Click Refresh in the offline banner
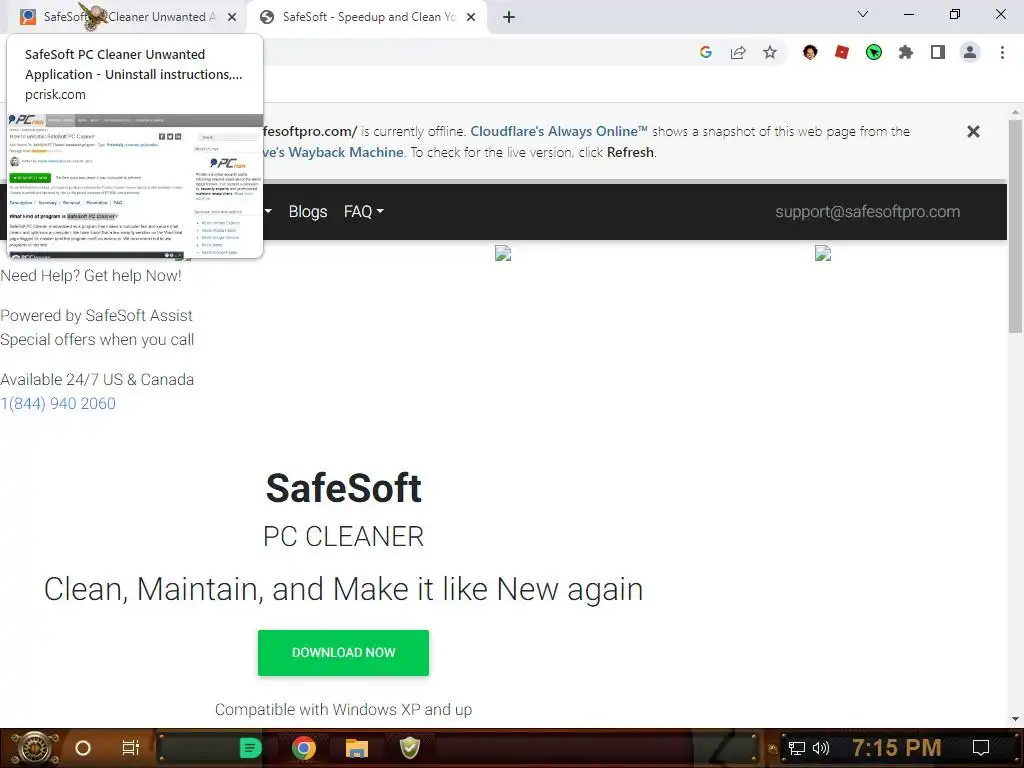This screenshot has width=1024, height=768. click(630, 152)
